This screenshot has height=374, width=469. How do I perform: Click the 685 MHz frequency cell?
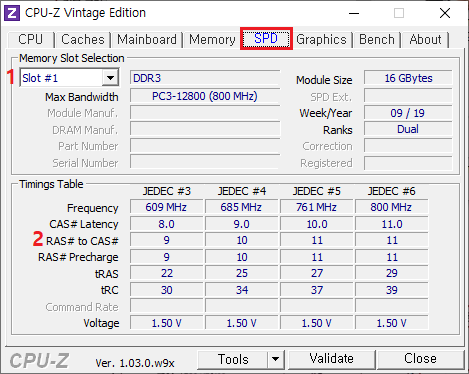[241, 207]
